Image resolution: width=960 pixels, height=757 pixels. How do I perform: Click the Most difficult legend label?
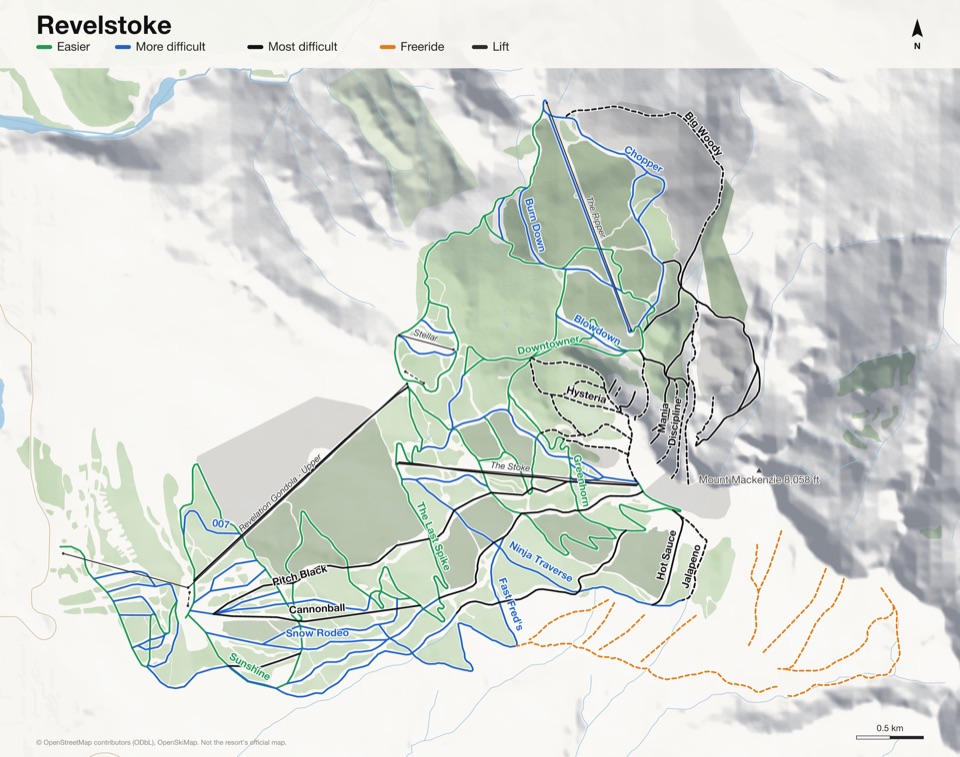pyautogui.click(x=302, y=47)
